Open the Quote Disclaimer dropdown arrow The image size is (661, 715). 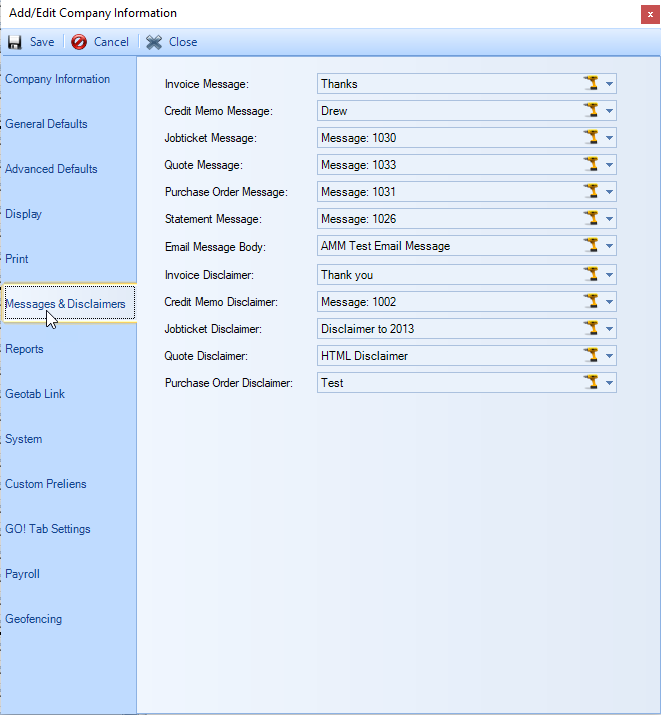click(609, 355)
